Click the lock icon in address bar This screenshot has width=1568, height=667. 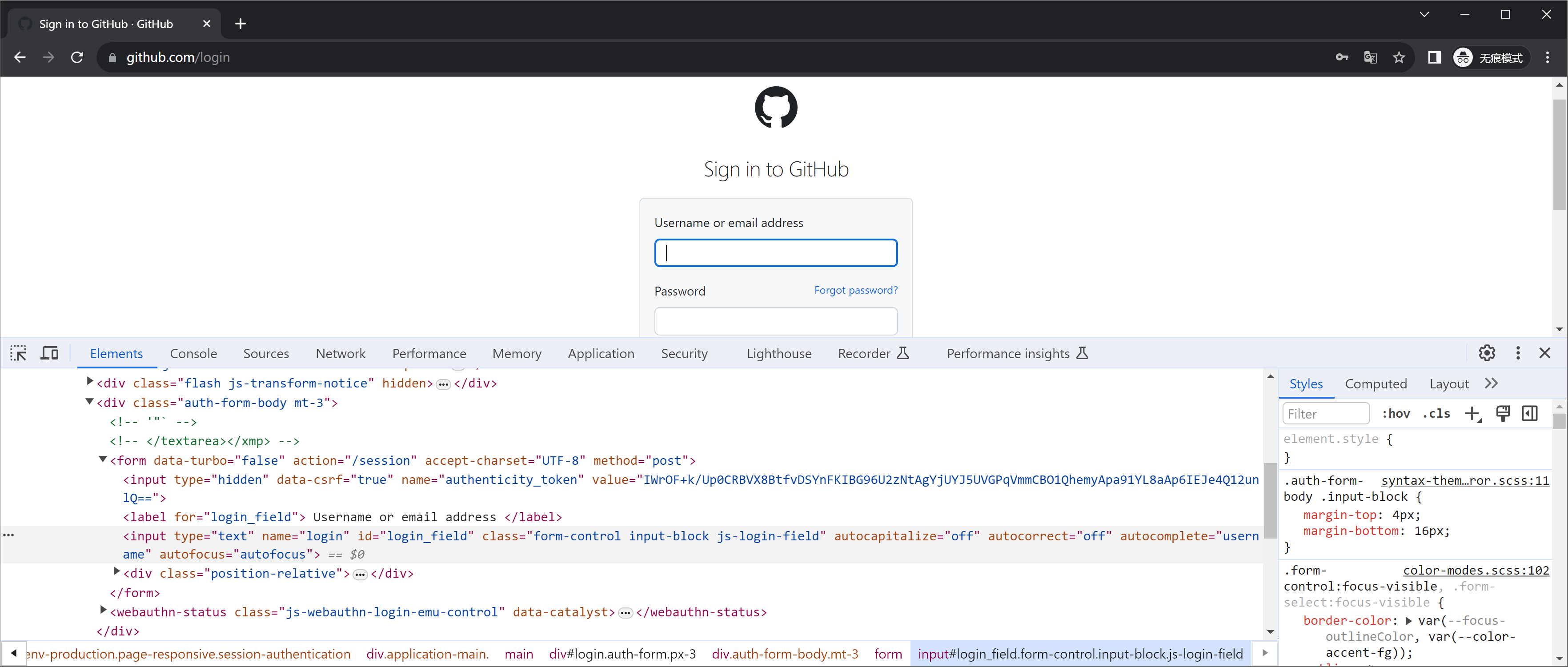pyautogui.click(x=112, y=58)
